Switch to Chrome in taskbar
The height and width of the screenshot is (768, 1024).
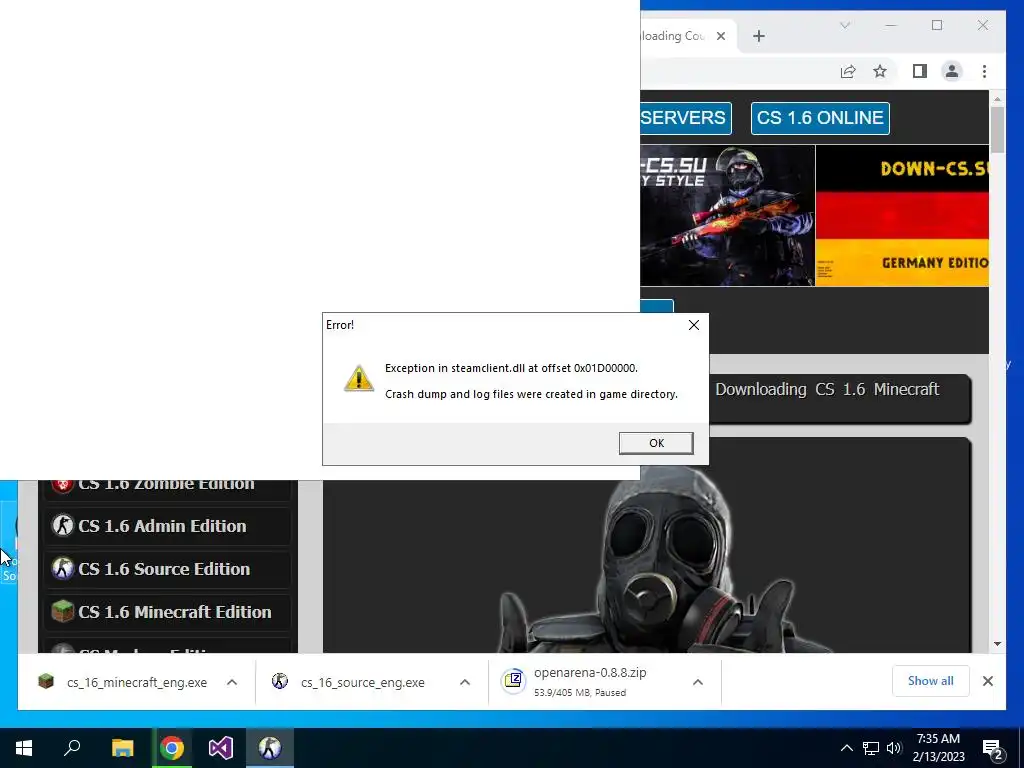tap(172, 748)
